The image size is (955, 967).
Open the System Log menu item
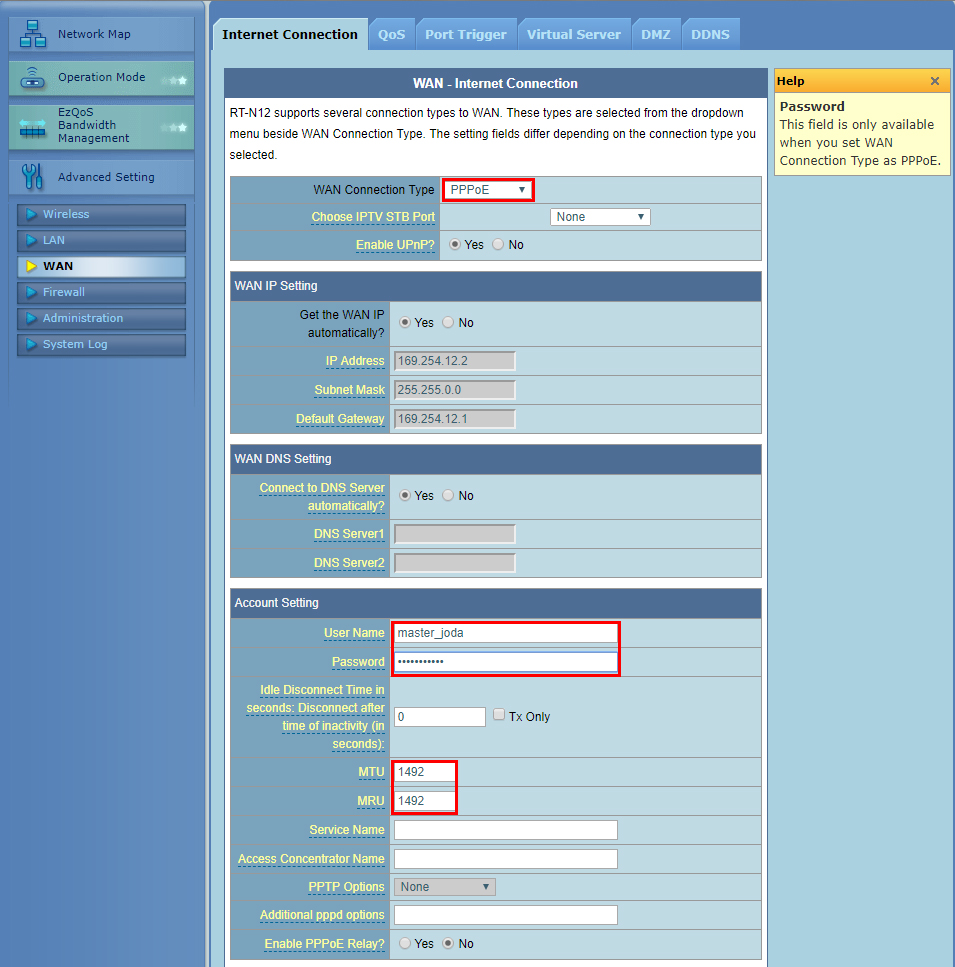coord(101,344)
